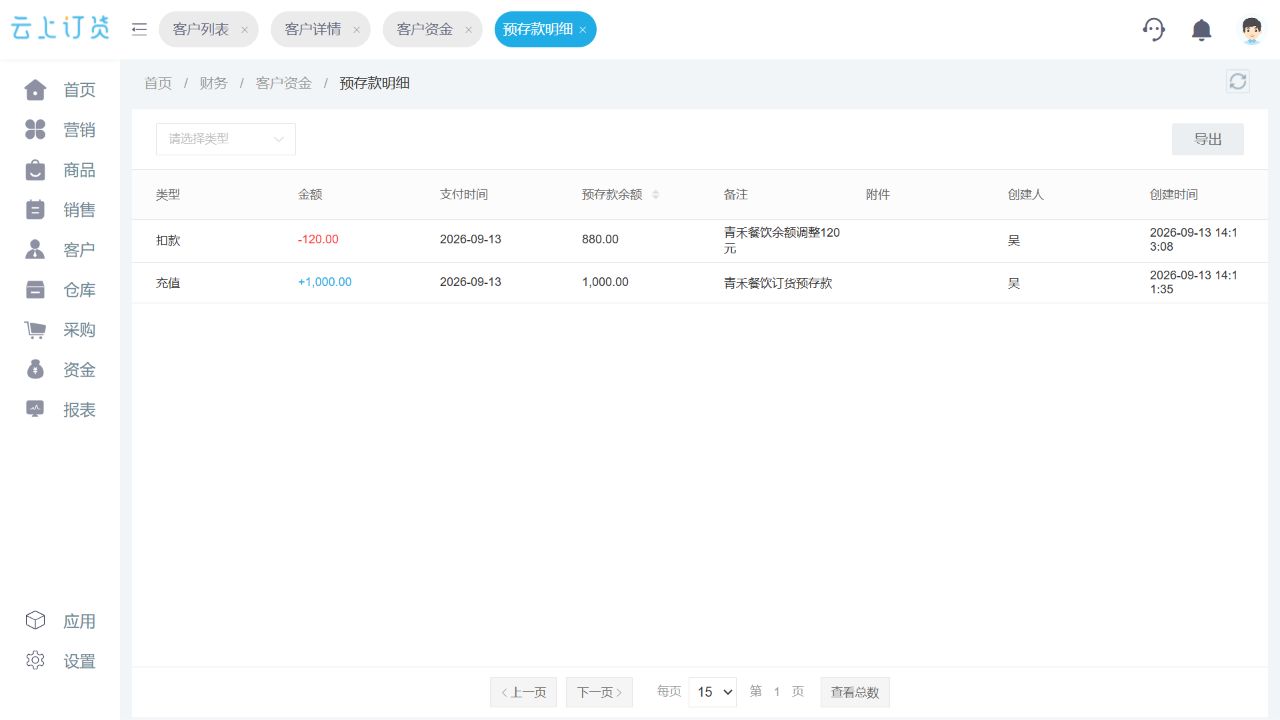1280x720 pixels.
Task: Click the 导出 export button
Action: 1208,139
